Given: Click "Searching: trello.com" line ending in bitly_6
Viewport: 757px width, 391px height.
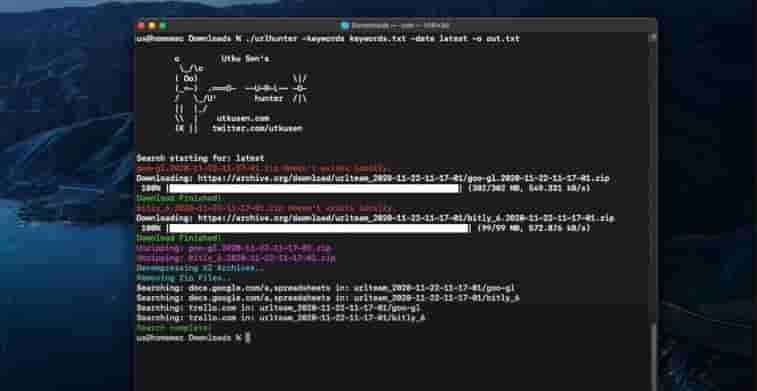Looking at the screenshot, I should [x=281, y=319].
